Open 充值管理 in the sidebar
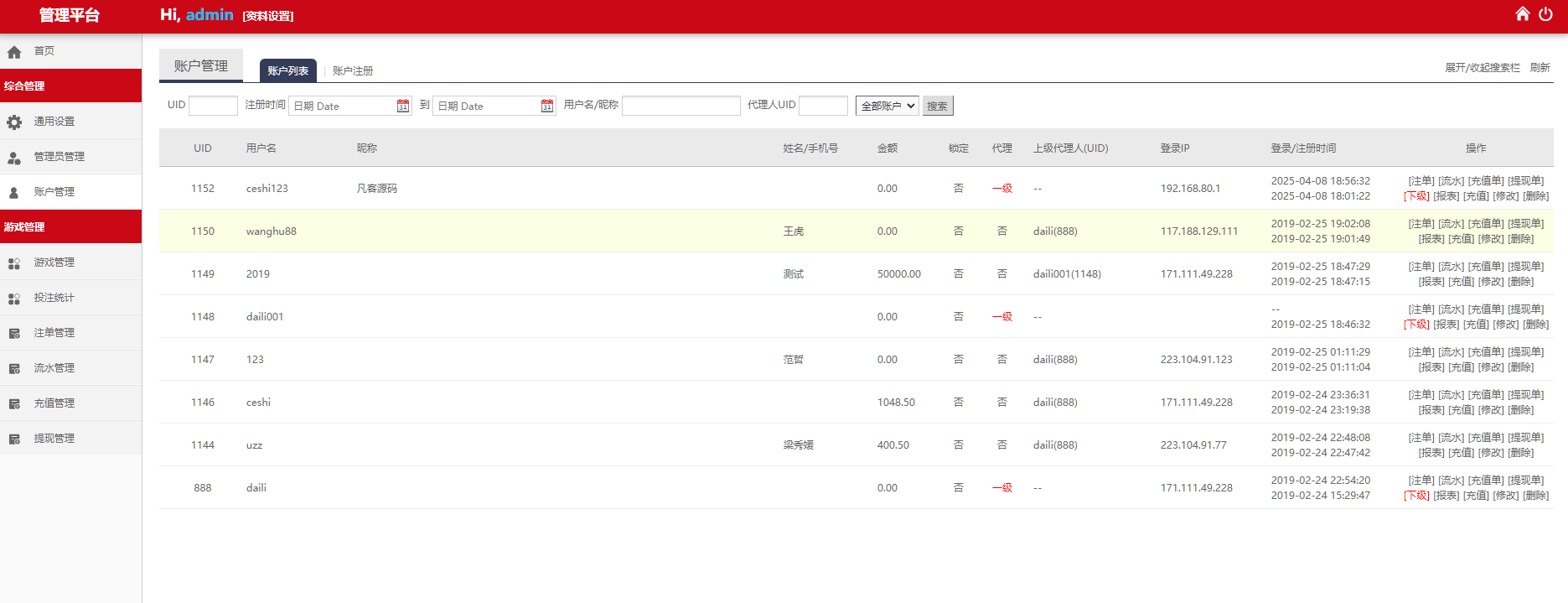The width and height of the screenshot is (1568, 603). click(54, 403)
